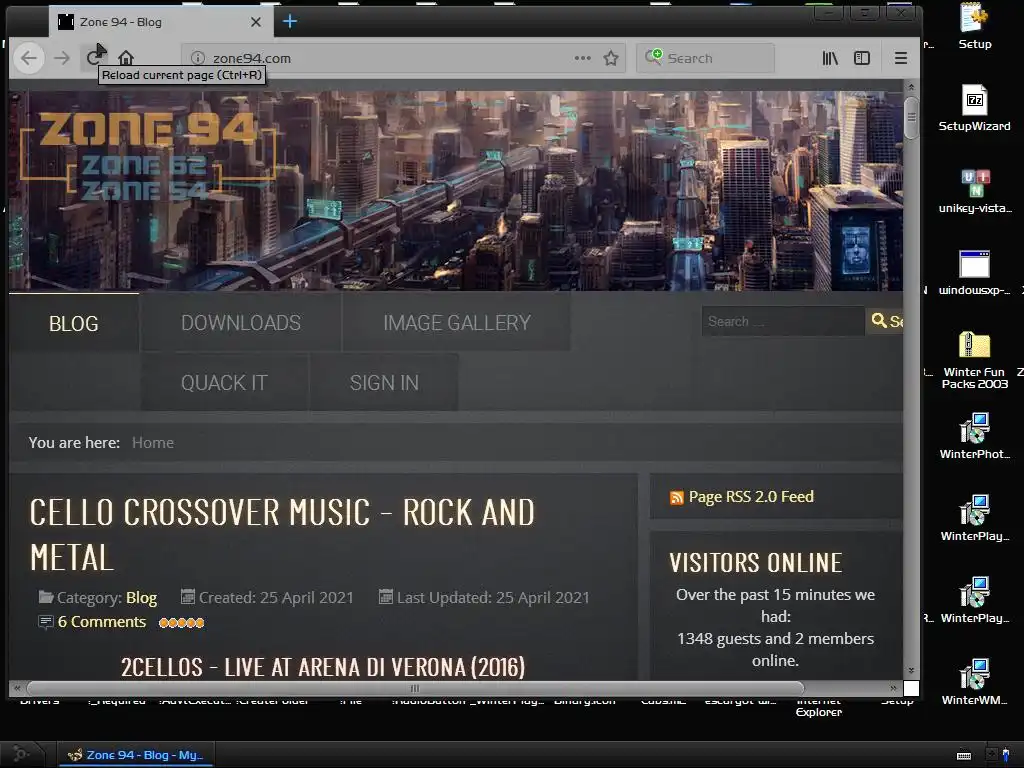
Task: Follow the Home breadcrumb link
Action: tap(153, 443)
